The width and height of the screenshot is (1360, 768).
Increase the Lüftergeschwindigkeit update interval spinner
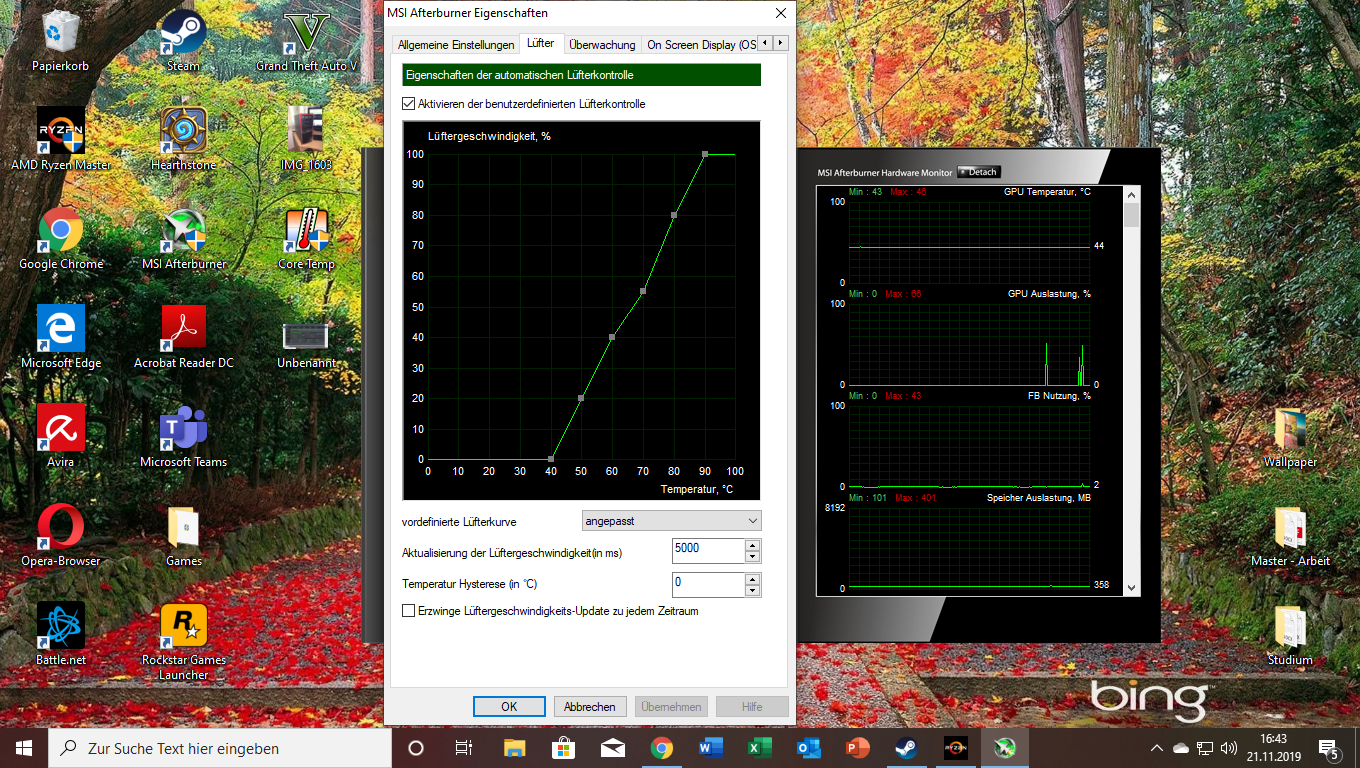752,545
